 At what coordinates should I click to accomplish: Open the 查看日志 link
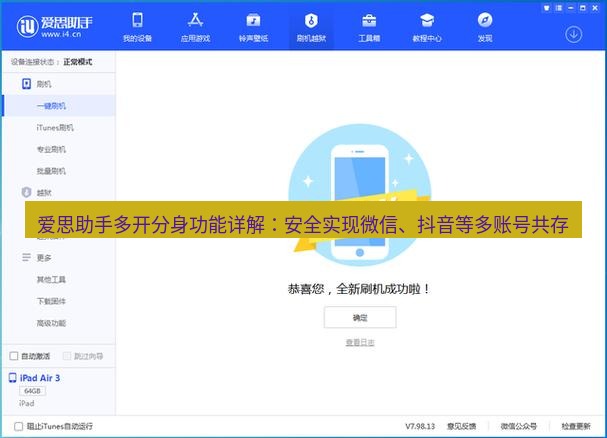pyautogui.click(x=360, y=342)
